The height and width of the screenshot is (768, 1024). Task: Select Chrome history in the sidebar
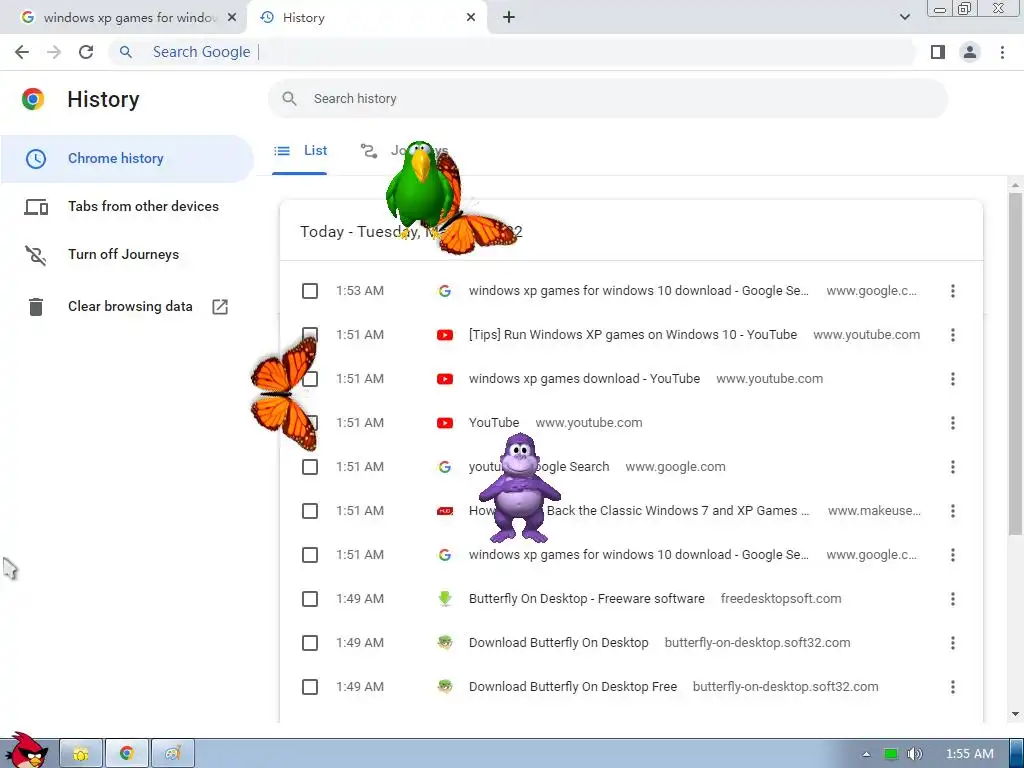[127, 159]
